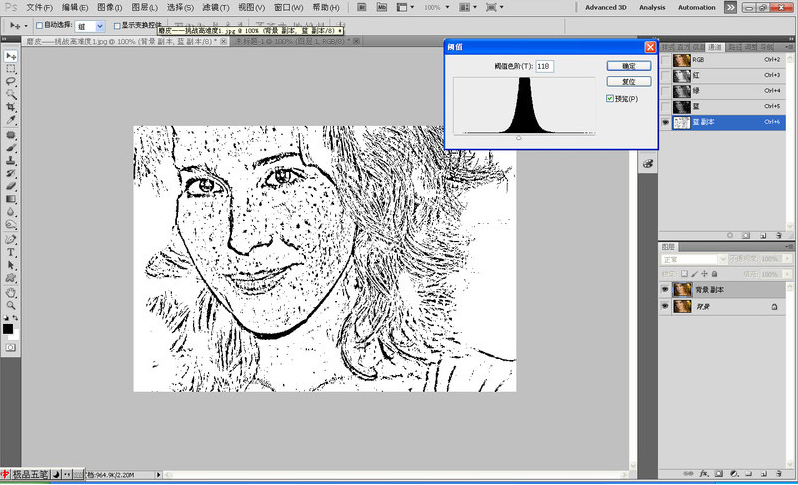This screenshot has height=485, width=798.
Task: Select the Type (T) tool
Action: pyautogui.click(x=11, y=252)
